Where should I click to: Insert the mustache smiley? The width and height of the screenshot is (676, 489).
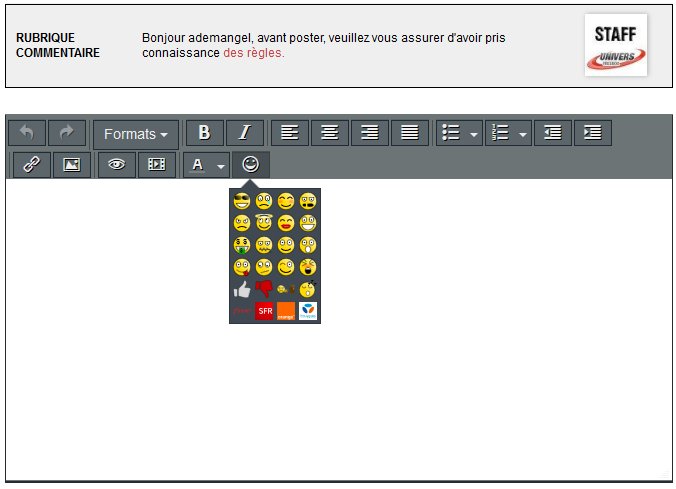[308, 201]
